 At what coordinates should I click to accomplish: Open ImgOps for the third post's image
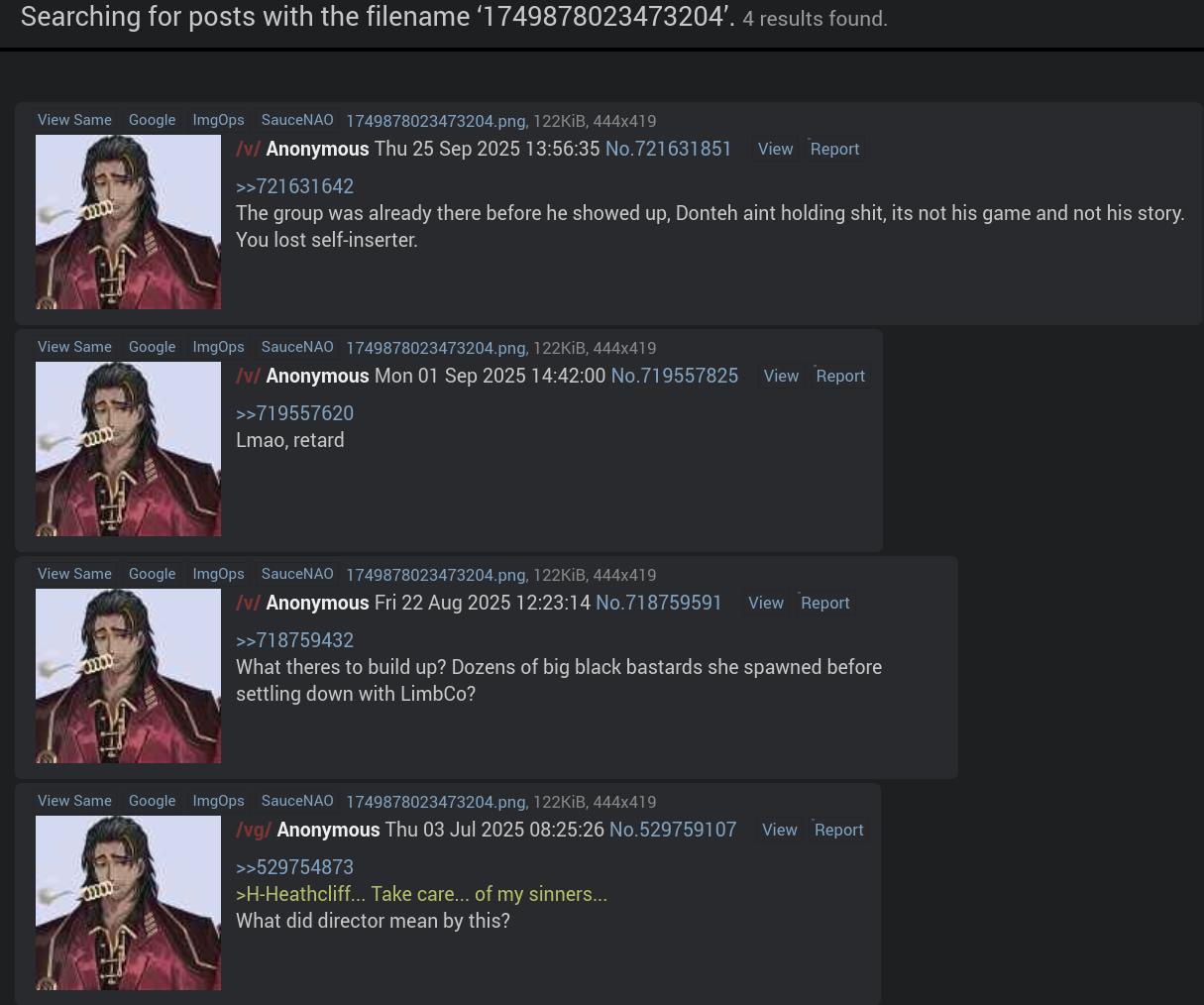tap(218, 574)
